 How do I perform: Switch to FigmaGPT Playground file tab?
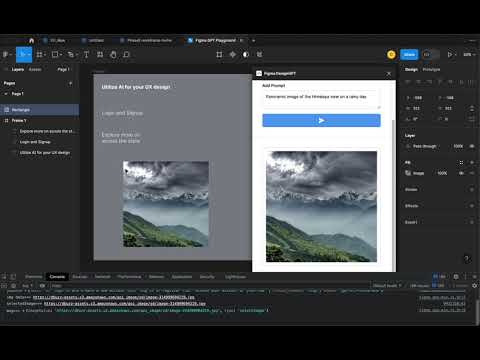point(215,41)
